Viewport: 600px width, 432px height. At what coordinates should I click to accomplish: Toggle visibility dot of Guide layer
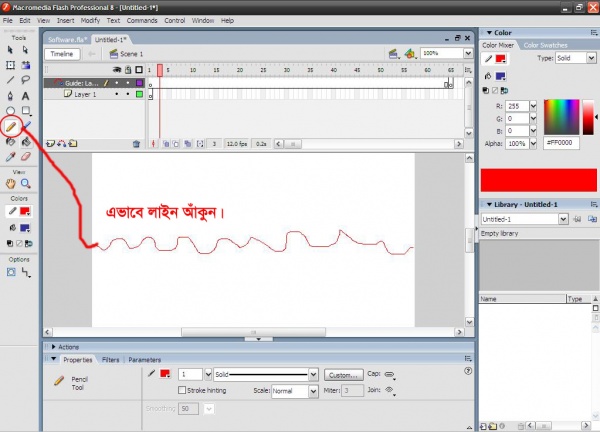[117, 83]
